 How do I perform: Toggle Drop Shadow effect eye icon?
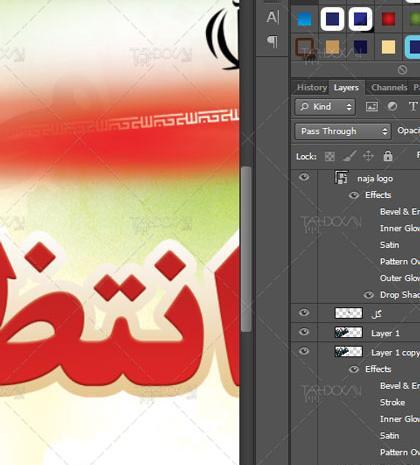pyautogui.click(x=368, y=295)
